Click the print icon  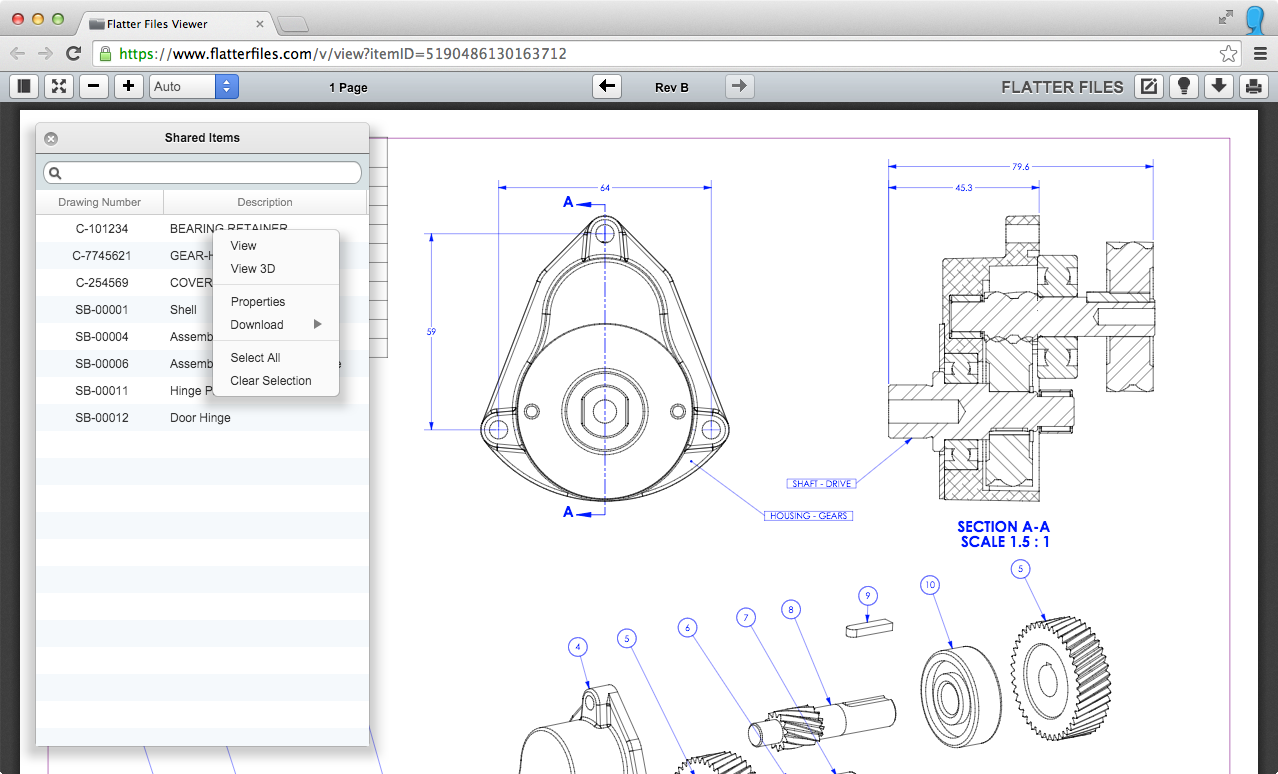(x=1253, y=86)
